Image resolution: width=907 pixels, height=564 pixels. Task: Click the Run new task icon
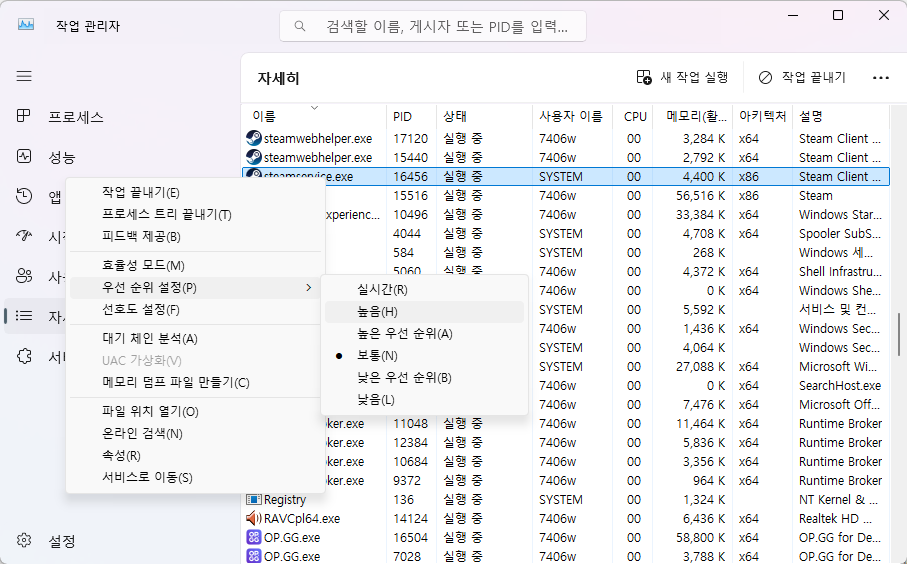(644, 77)
